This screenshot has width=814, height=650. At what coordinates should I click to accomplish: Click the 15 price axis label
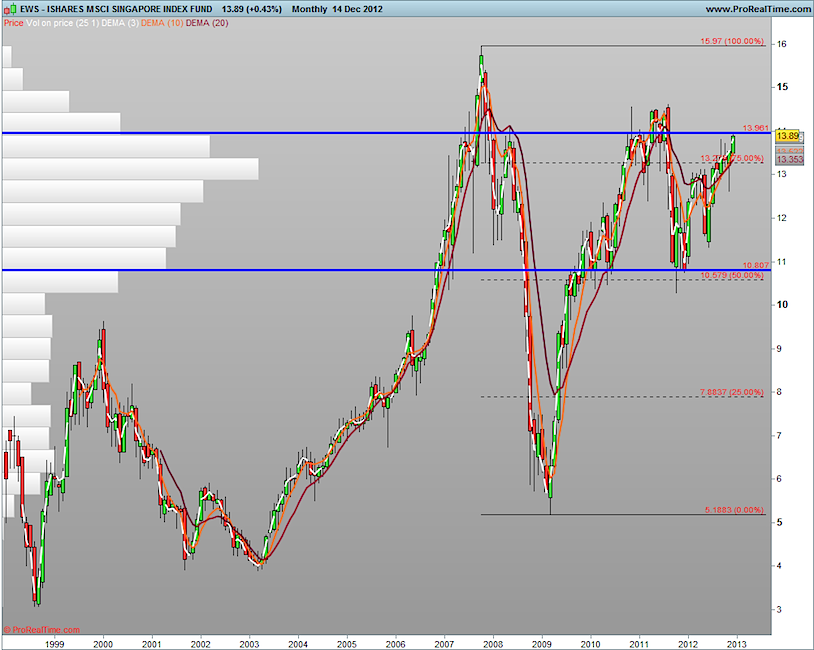pyautogui.click(x=782, y=87)
